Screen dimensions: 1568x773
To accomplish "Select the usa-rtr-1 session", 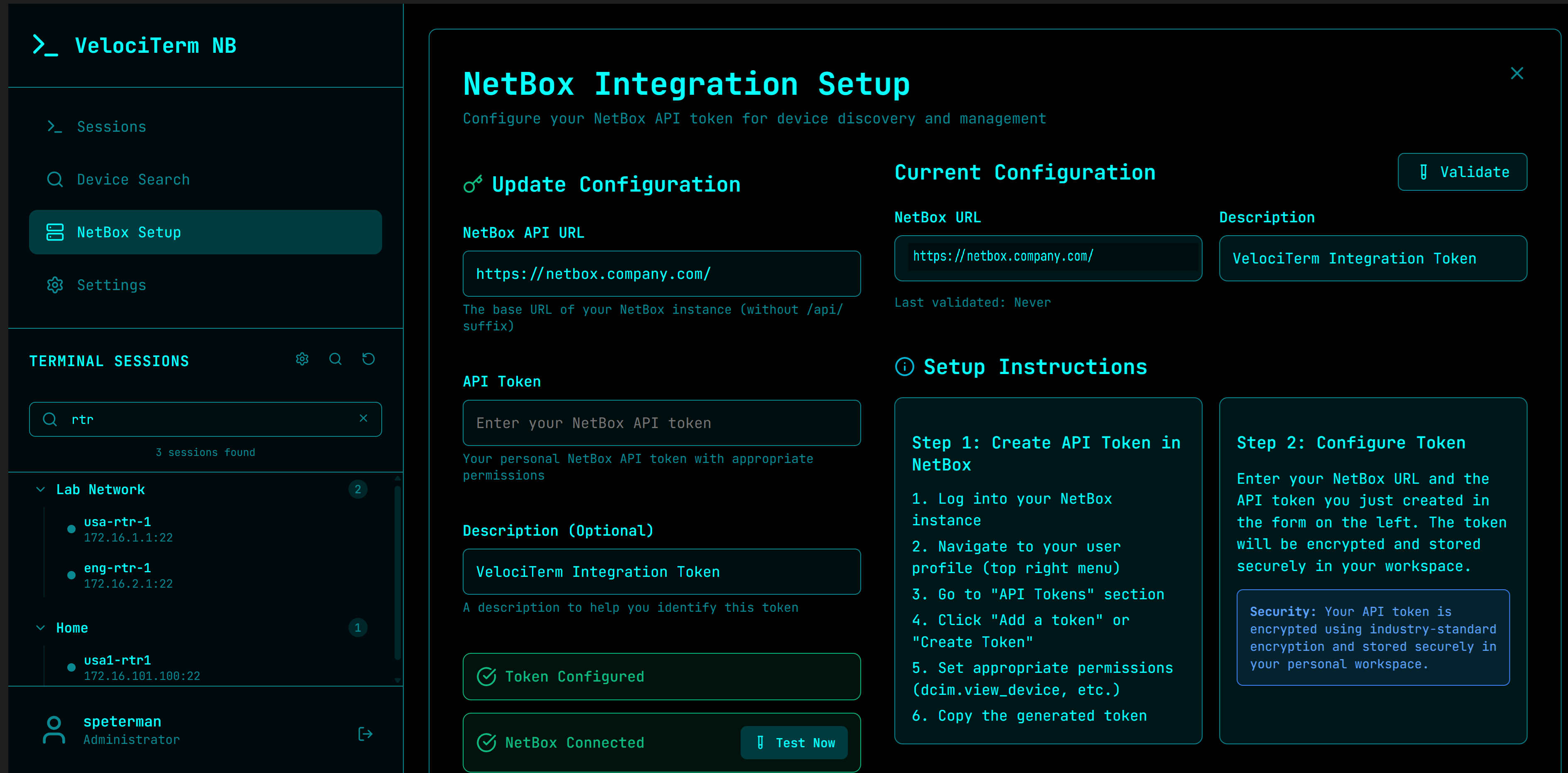I will [x=118, y=529].
